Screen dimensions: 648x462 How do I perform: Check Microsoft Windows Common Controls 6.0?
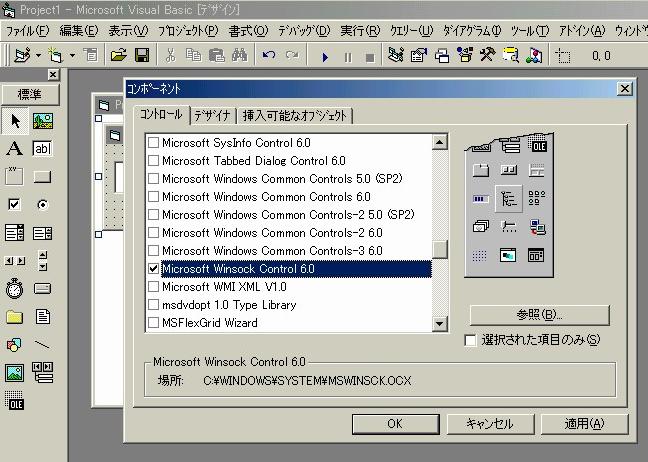pos(153,196)
